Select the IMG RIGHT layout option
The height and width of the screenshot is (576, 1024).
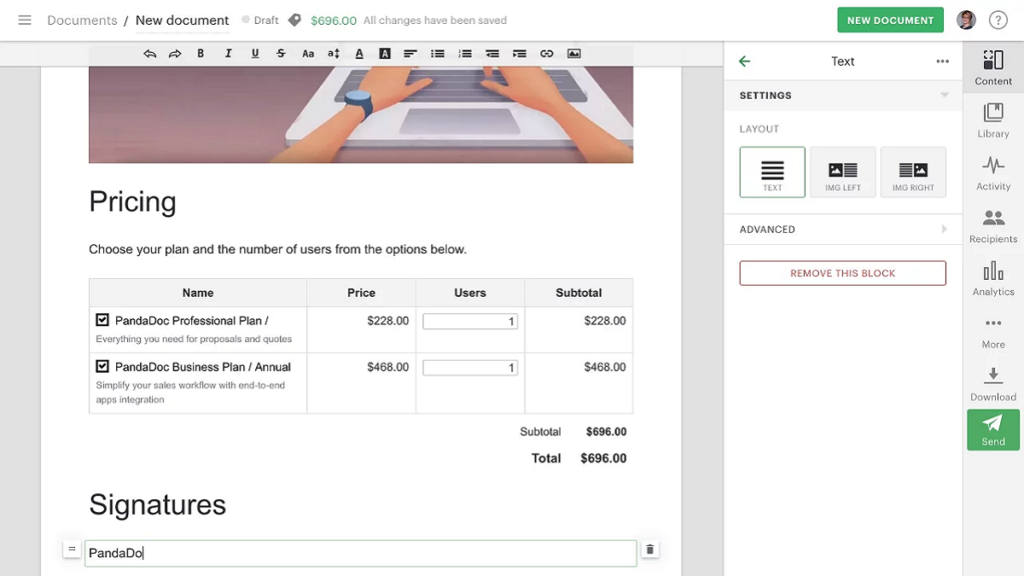pos(913,172)
